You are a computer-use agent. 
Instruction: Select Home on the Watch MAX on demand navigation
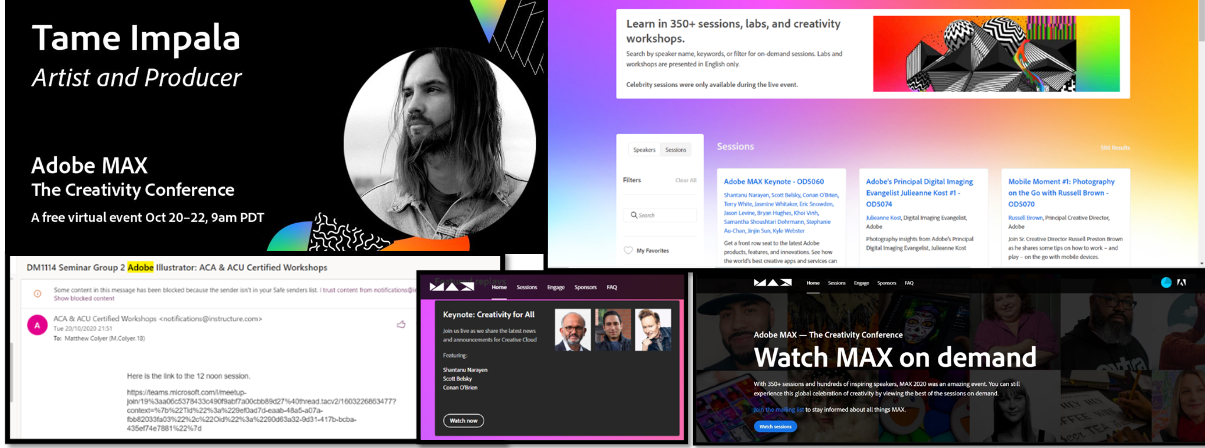pyautogui.click(x=814, y=283)
